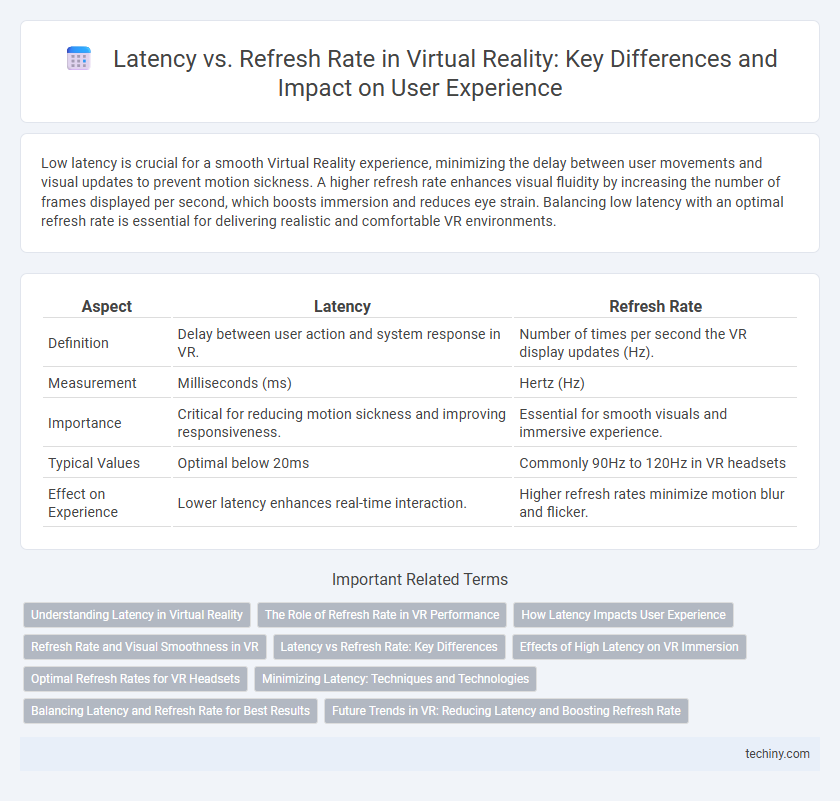Screen dimensions: 840x801
Task: Click the 'Importance' row label
Action: 85,423
